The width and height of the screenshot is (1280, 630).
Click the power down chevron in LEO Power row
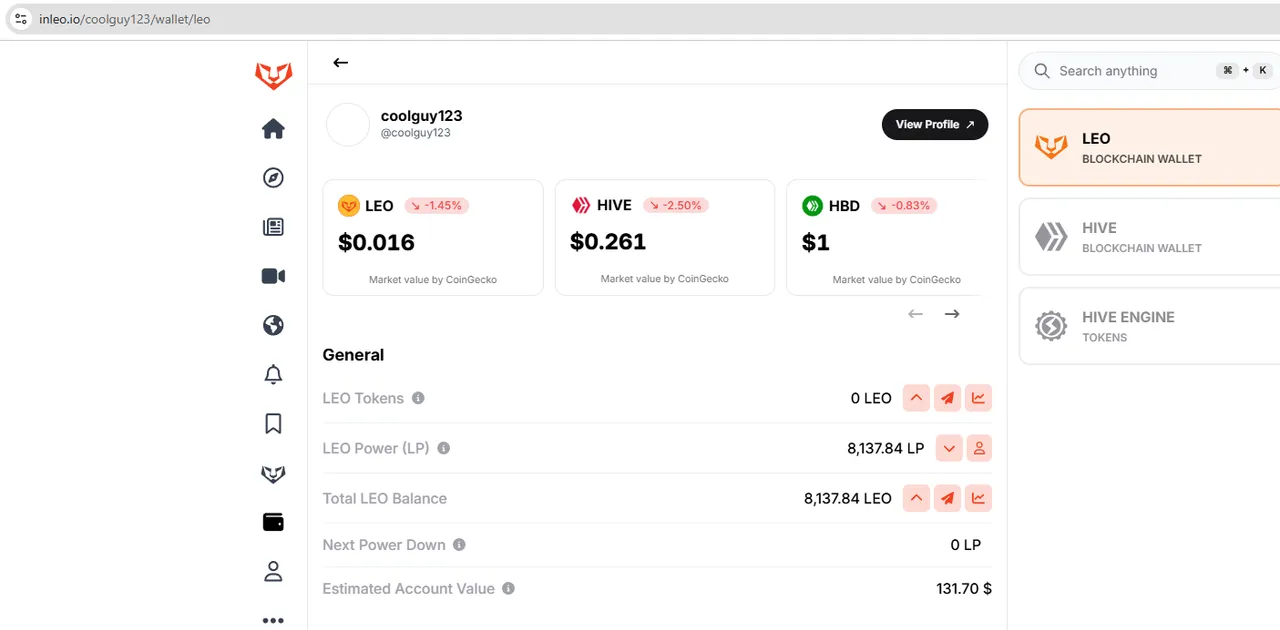(949, 448)
